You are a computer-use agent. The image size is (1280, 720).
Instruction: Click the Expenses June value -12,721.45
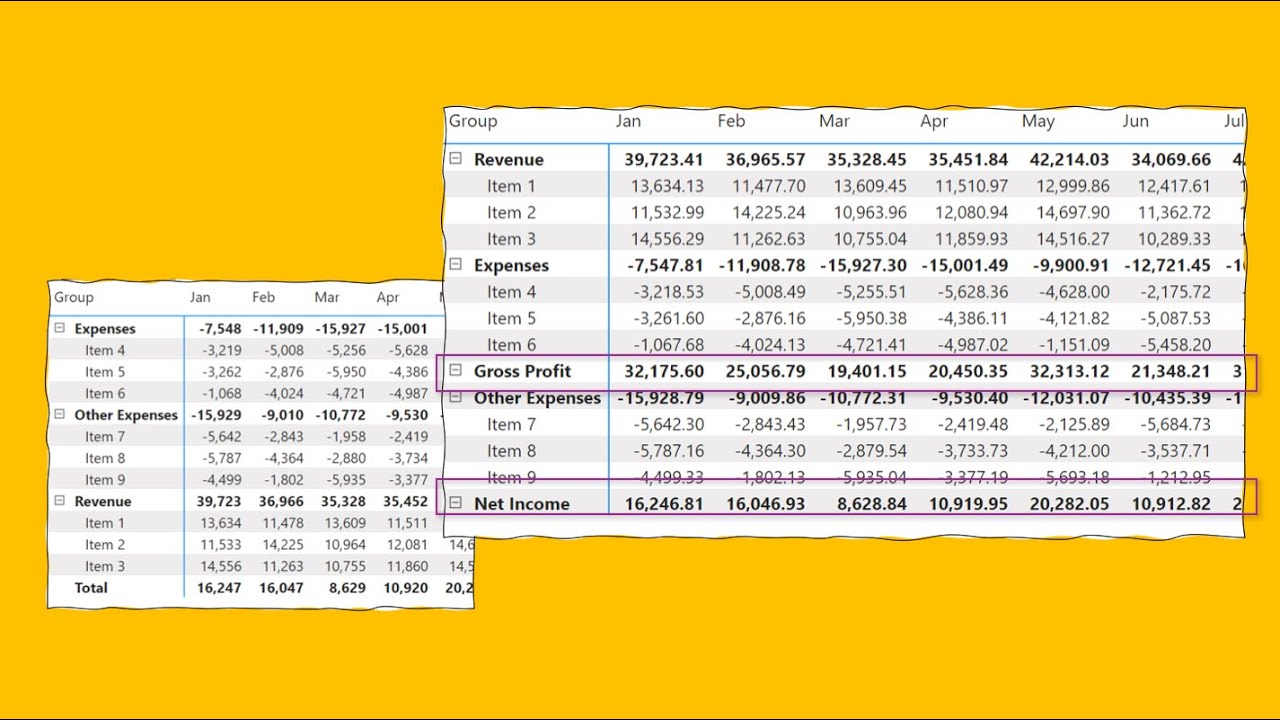1167,266
